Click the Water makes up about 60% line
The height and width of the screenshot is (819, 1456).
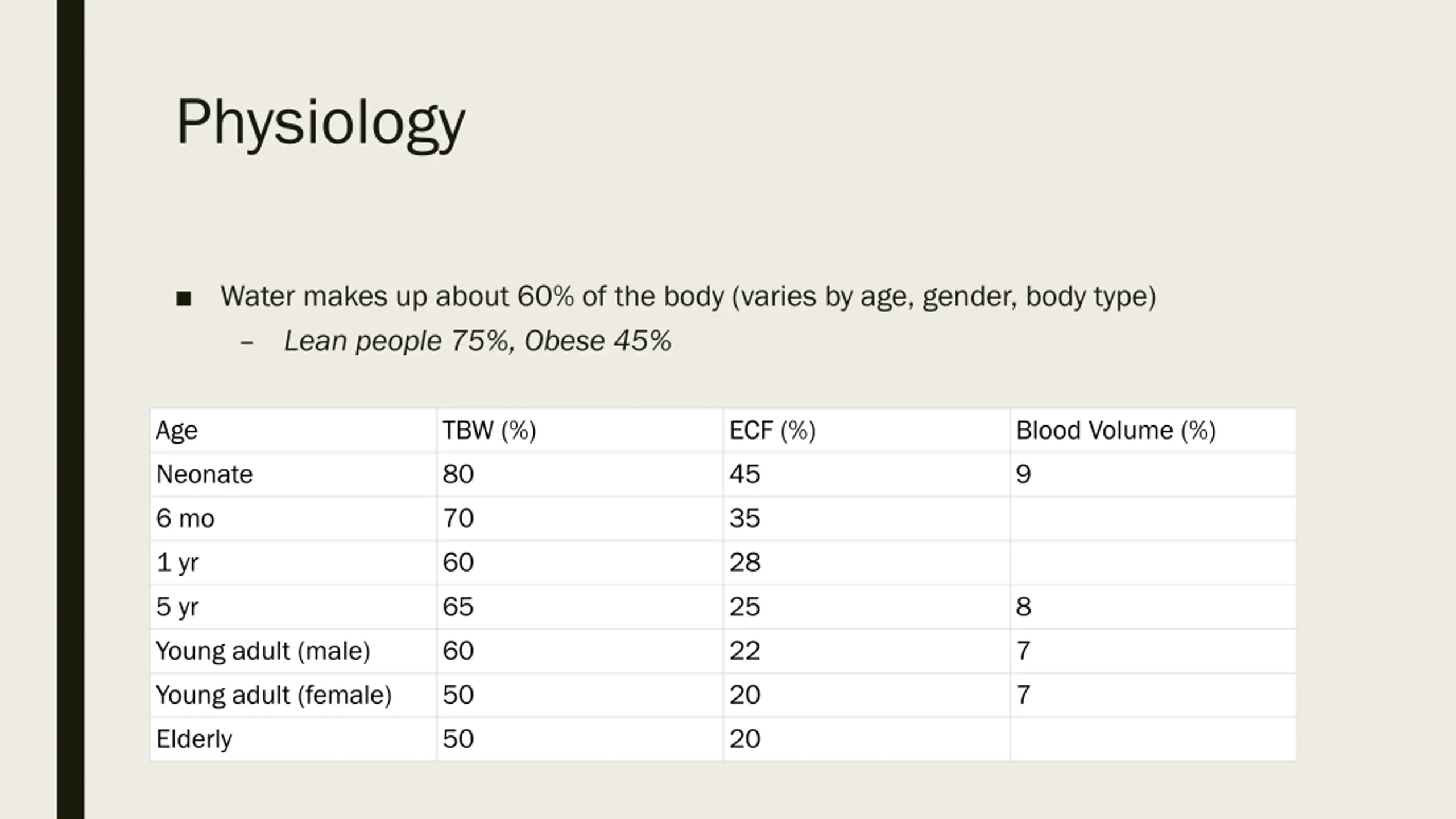pyautogui.click(x=688, y=296)
